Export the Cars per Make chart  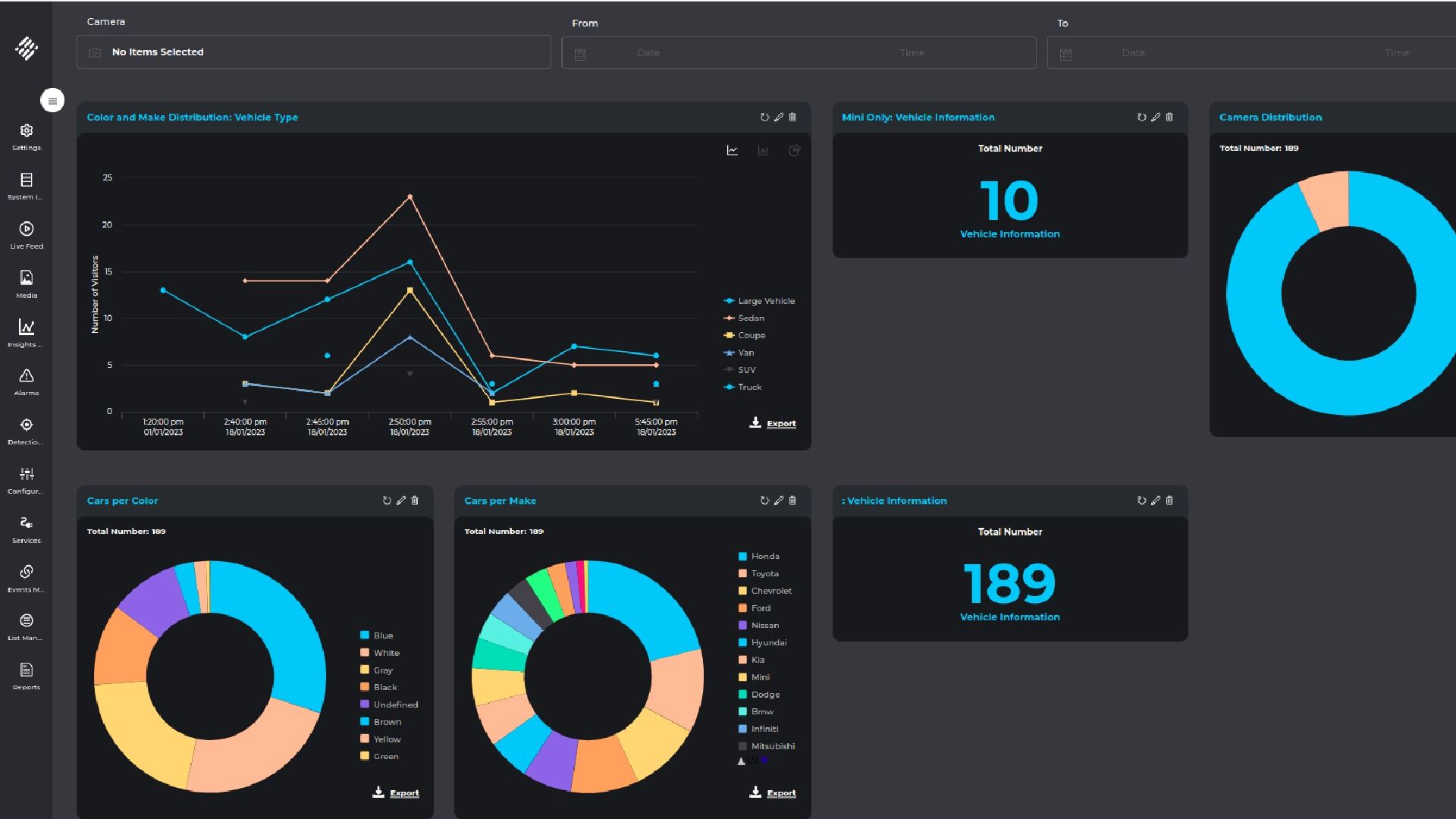tap(773, 792)
